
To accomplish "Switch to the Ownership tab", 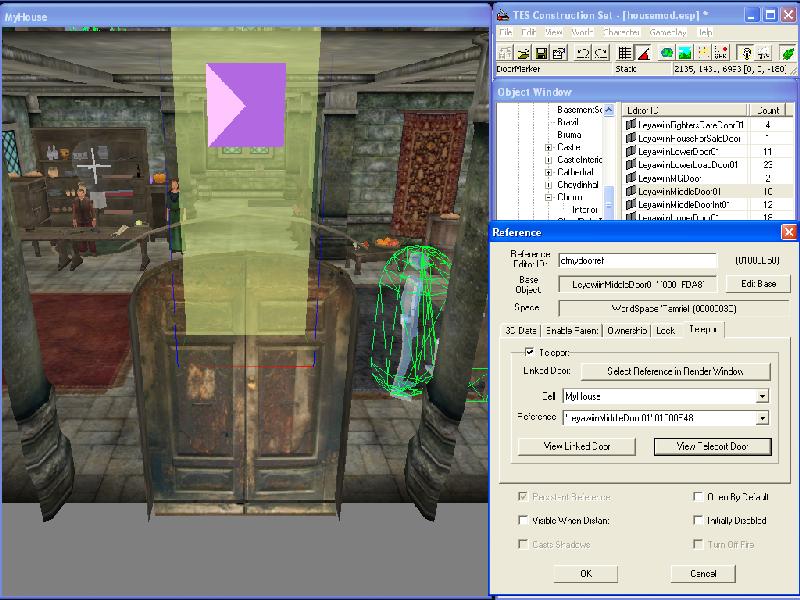I will pyautogui.click(x=627, y=331).
